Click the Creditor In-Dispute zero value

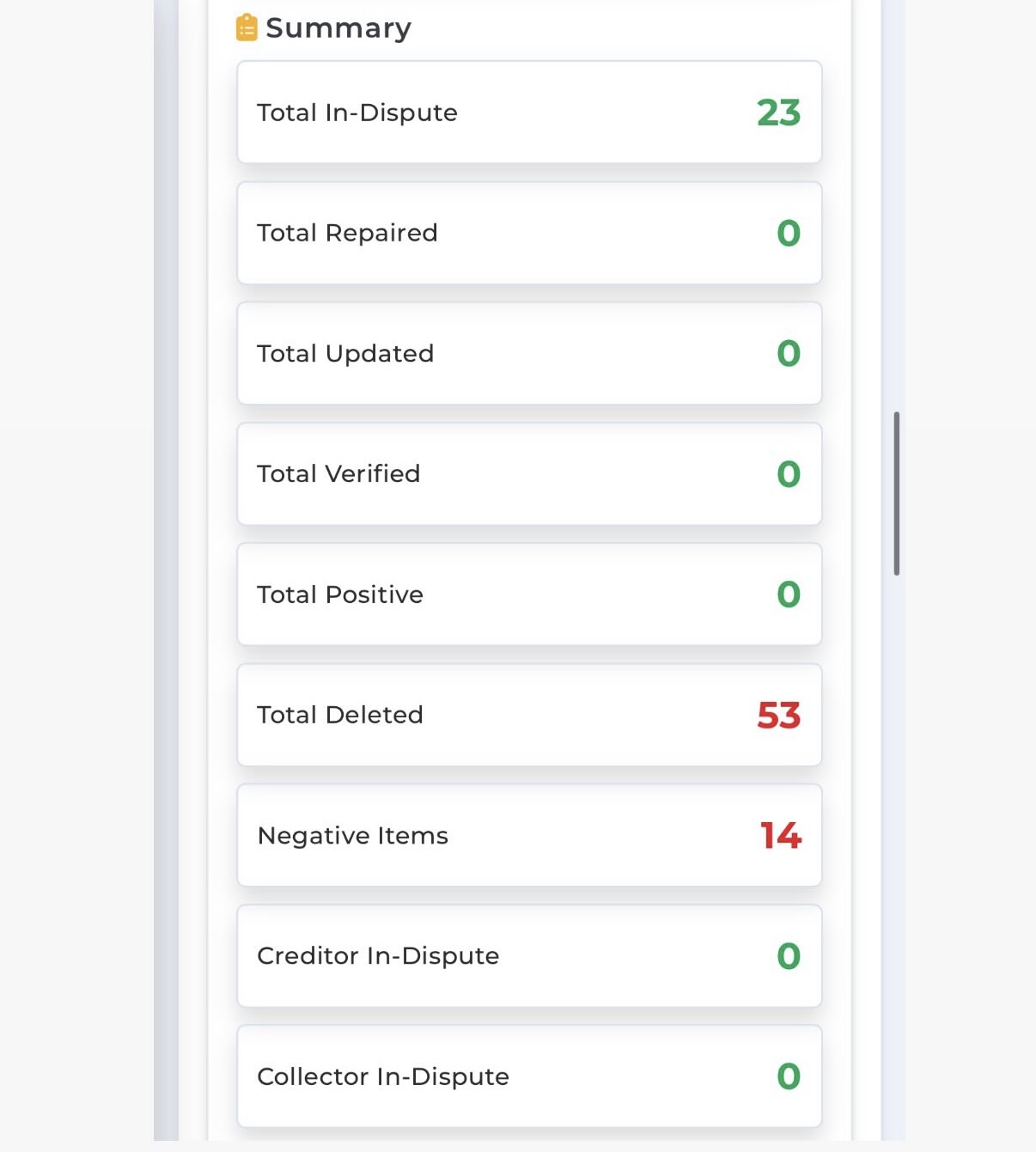coord(789,956)
